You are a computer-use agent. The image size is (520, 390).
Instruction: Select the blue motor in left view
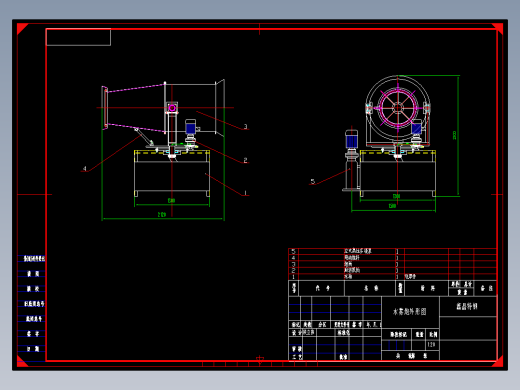190,128
